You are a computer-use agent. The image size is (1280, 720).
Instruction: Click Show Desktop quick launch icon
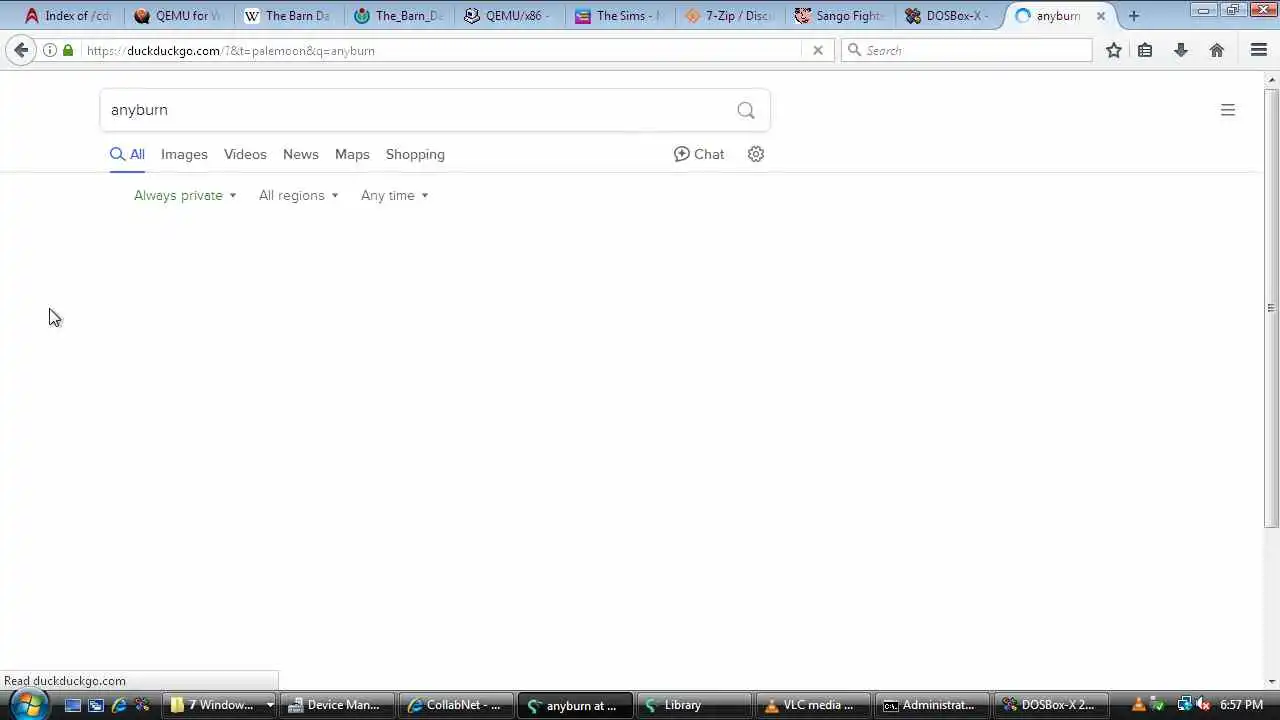(x=73, y=705)
